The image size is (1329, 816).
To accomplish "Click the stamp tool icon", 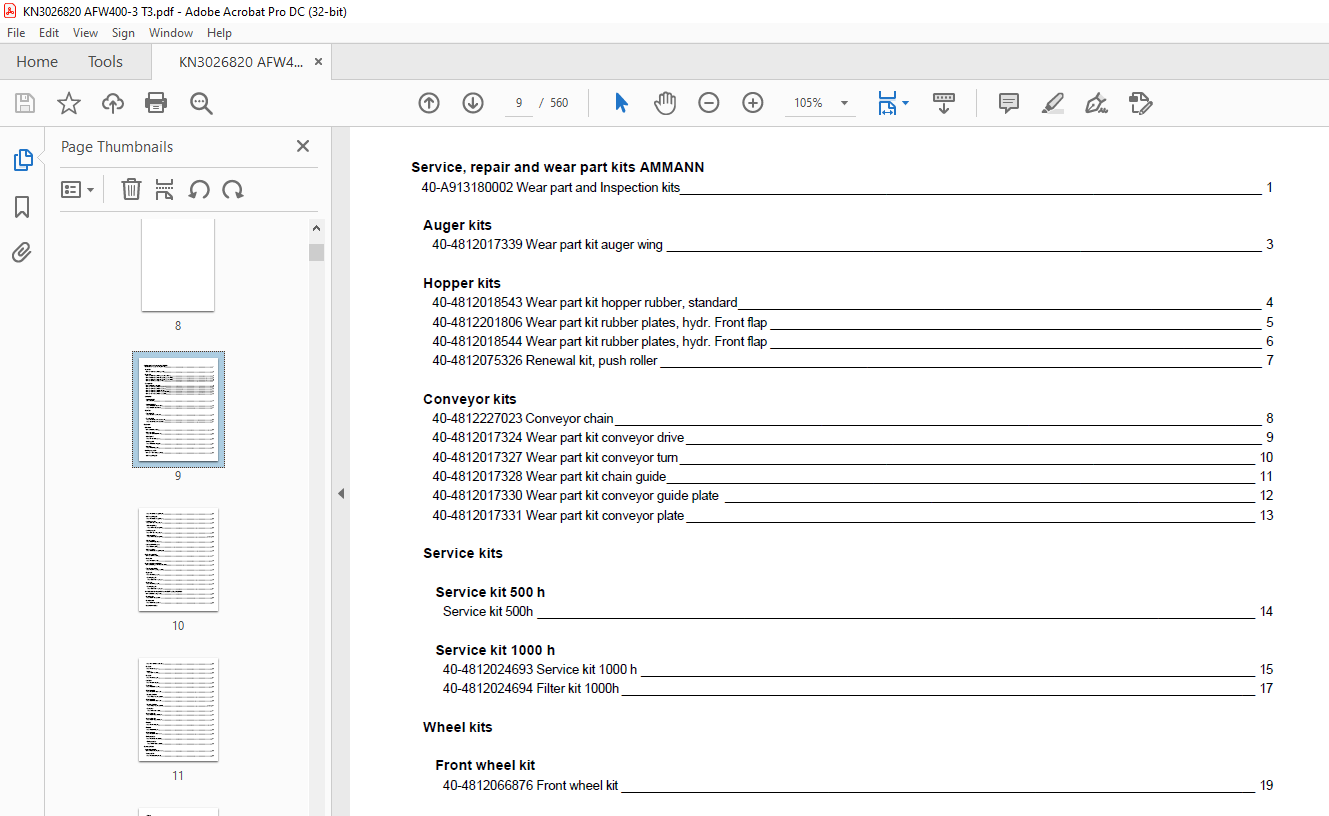I will click(x=1140, y=103).
